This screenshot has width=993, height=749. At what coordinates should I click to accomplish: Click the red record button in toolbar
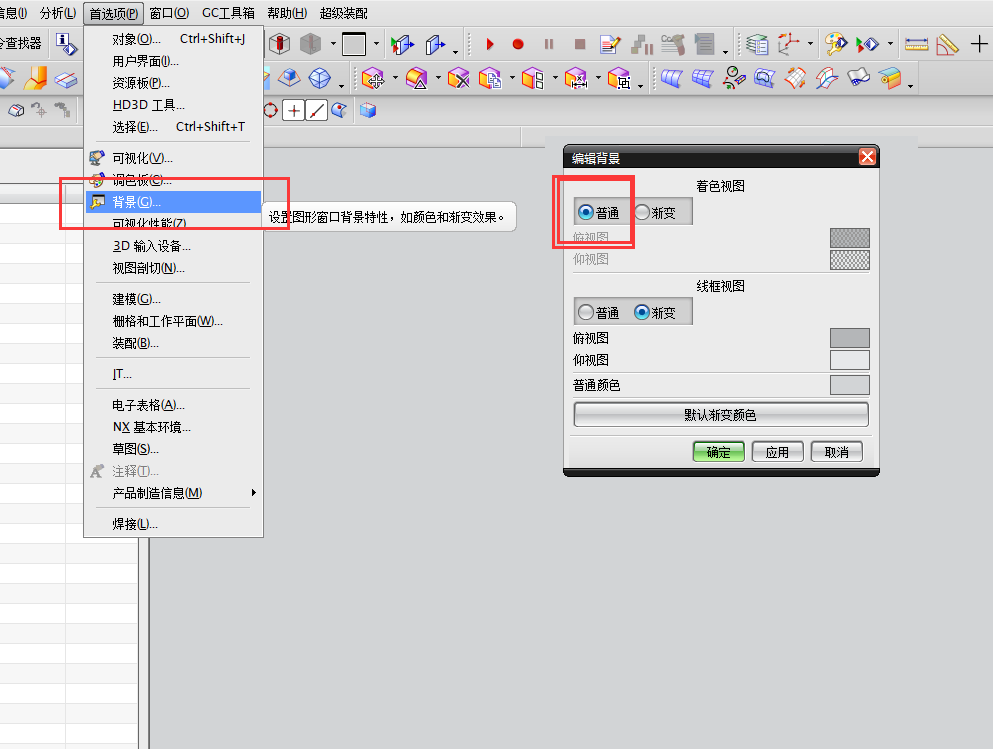(x=518, y=44)
